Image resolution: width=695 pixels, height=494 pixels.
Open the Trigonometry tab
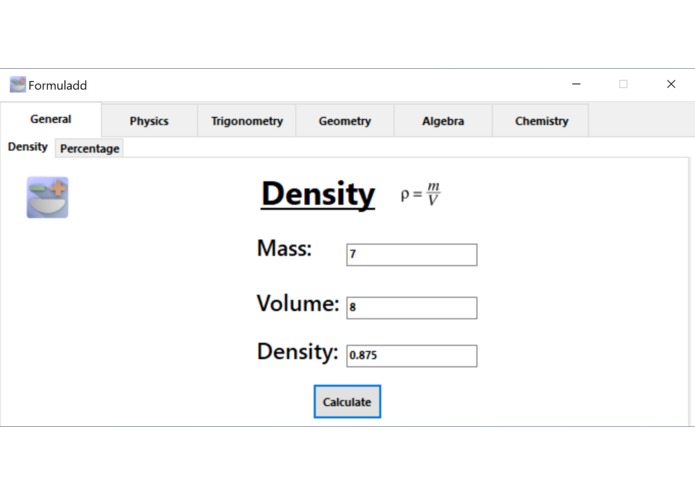[247, 121]
